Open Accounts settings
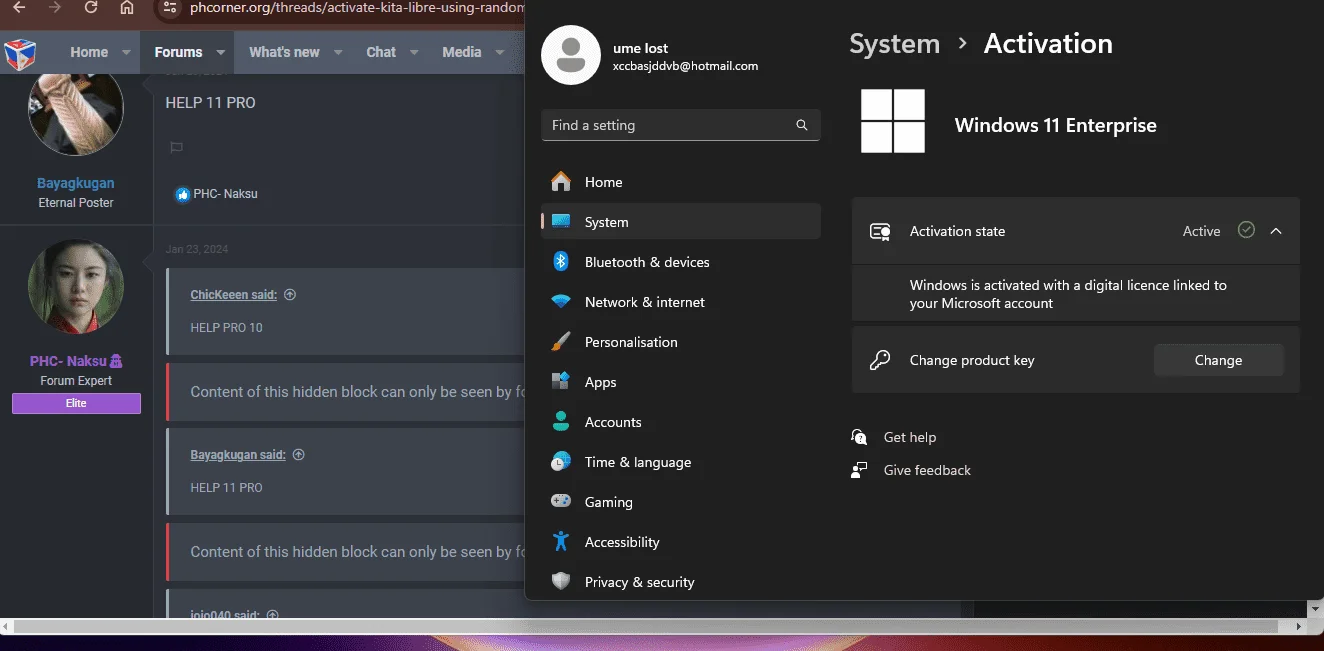The width and height of the screenshot is (1324, 651). [x=681, y=422]
